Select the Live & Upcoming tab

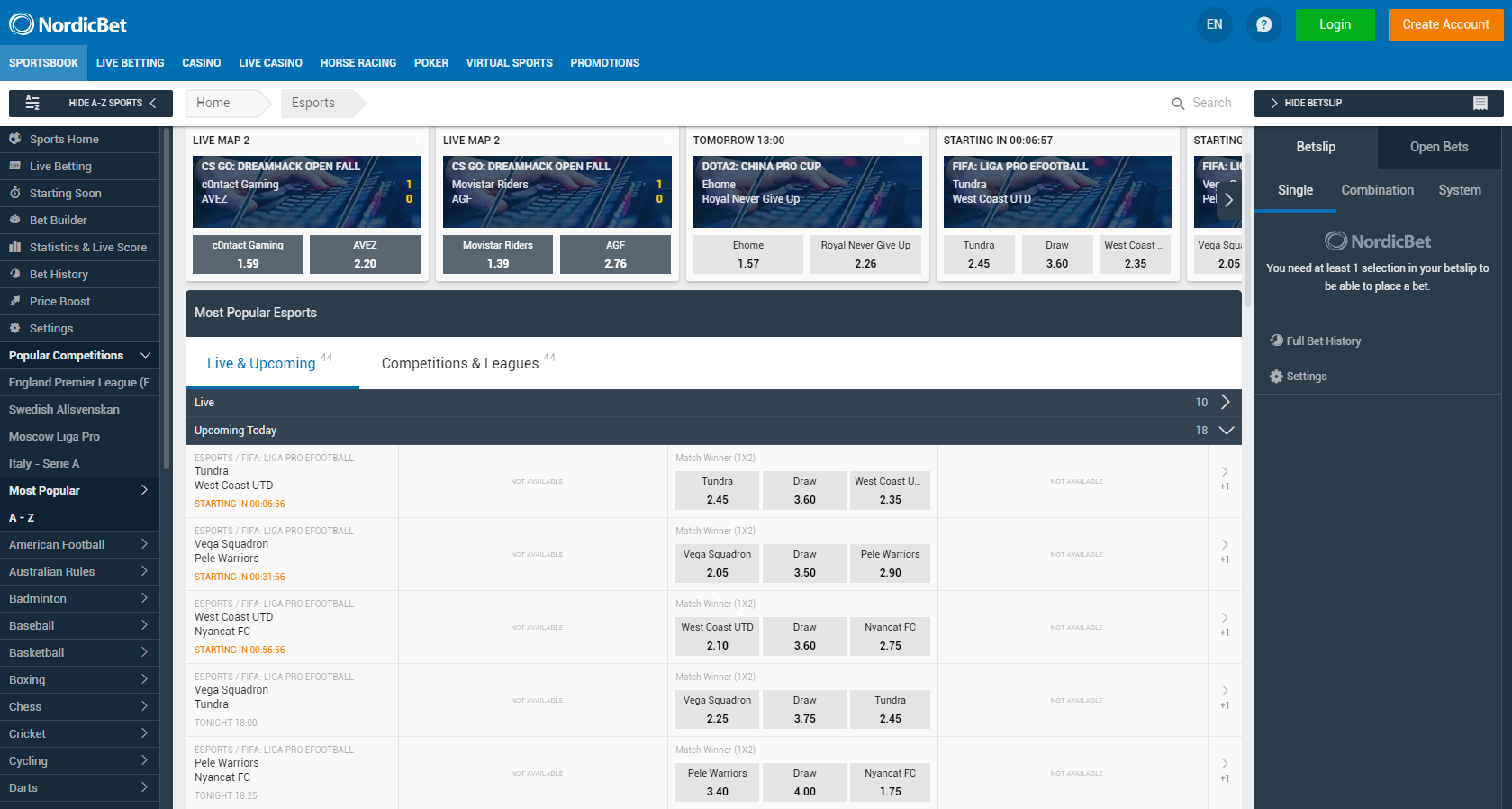270,363
